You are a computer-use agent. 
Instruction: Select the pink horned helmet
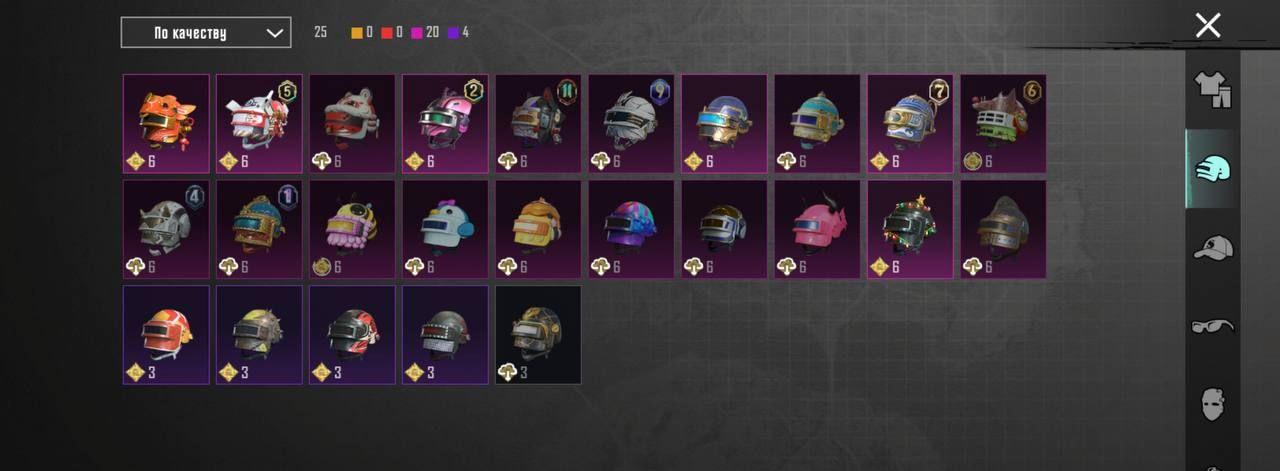pos(817,229)
